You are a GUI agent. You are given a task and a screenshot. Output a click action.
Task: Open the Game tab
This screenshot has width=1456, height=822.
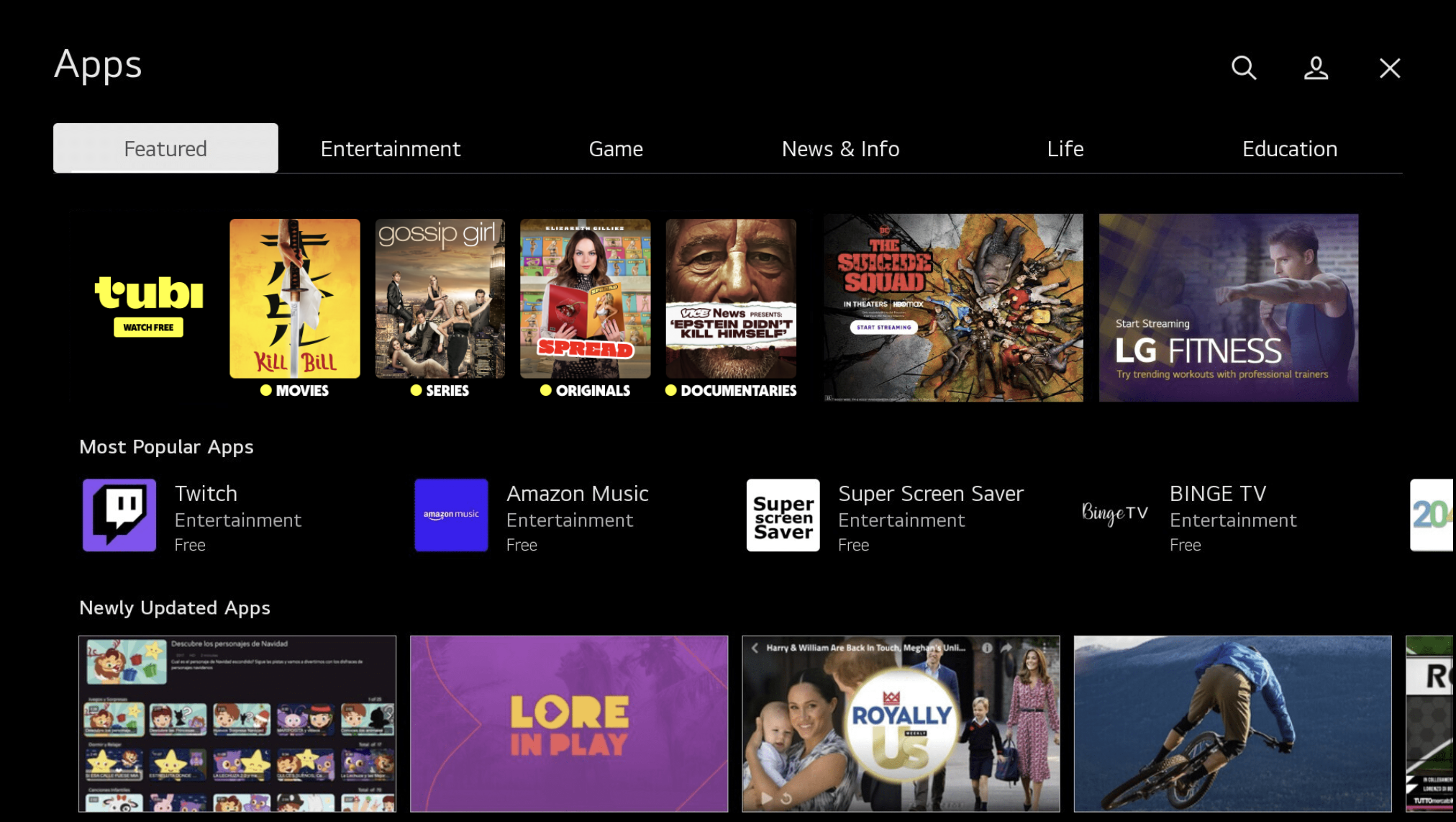(x=616, y=148)
